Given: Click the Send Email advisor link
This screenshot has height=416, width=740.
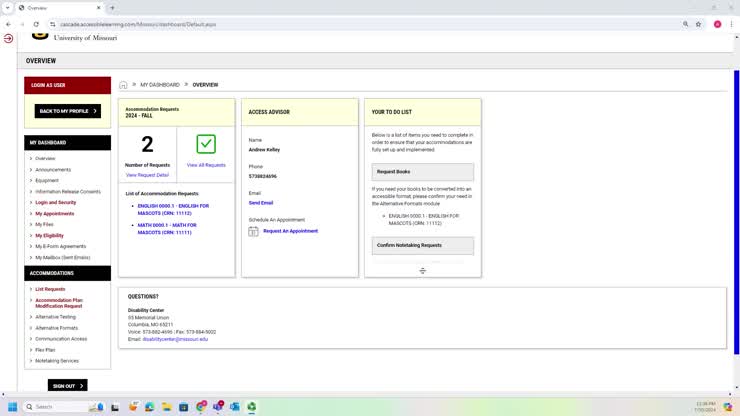Looking at the screenshot, I should tap(260, 203).
